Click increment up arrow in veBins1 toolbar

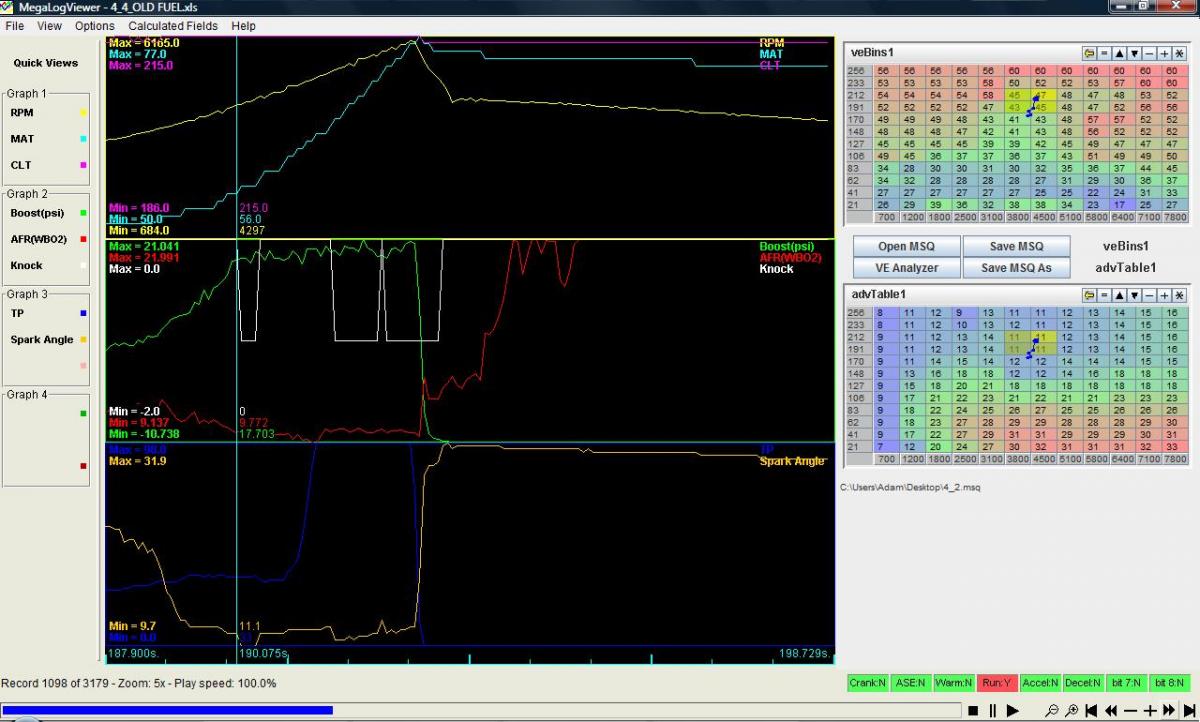[x=1120, y=53]
